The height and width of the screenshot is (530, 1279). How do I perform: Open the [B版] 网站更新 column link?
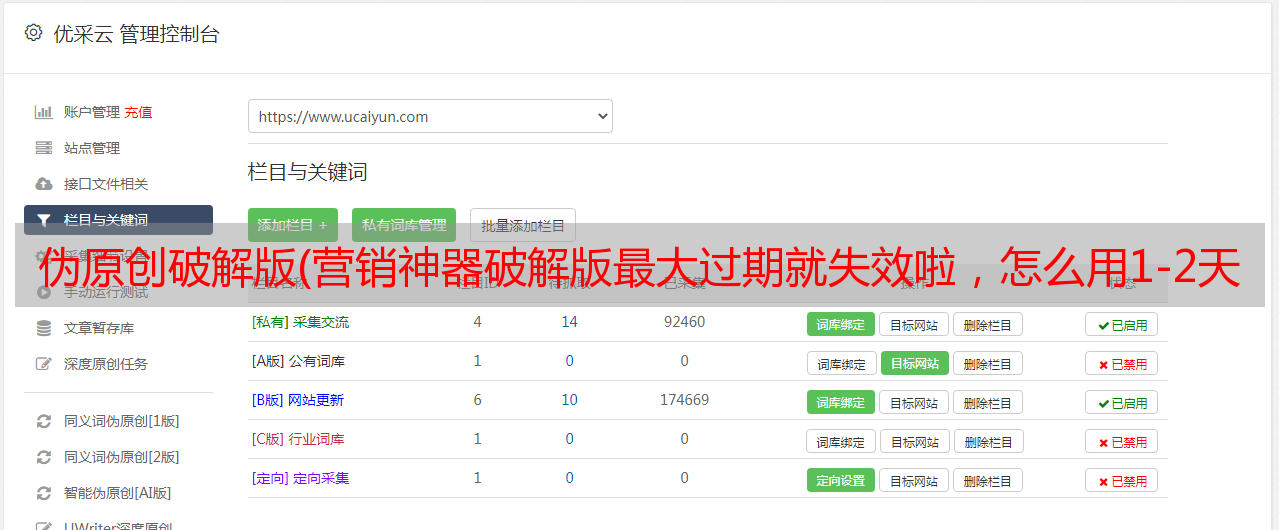(x=298, y=400)
